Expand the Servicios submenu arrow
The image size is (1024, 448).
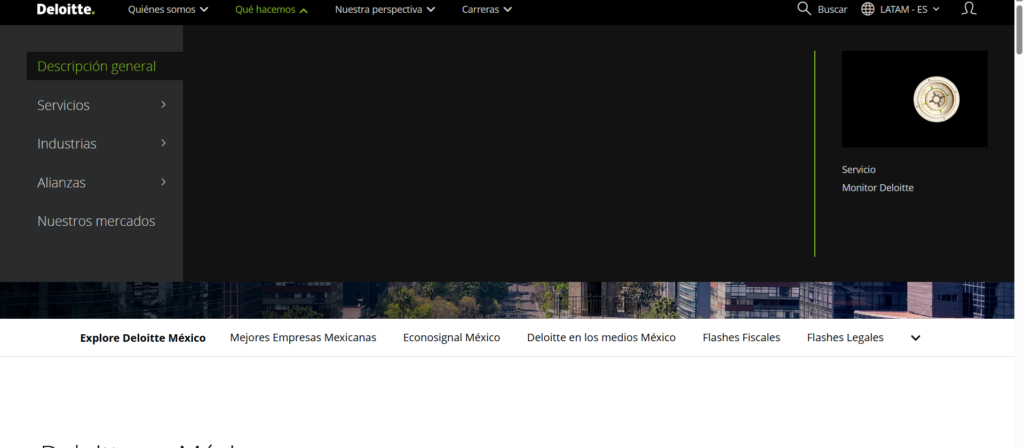click(163, 104)
